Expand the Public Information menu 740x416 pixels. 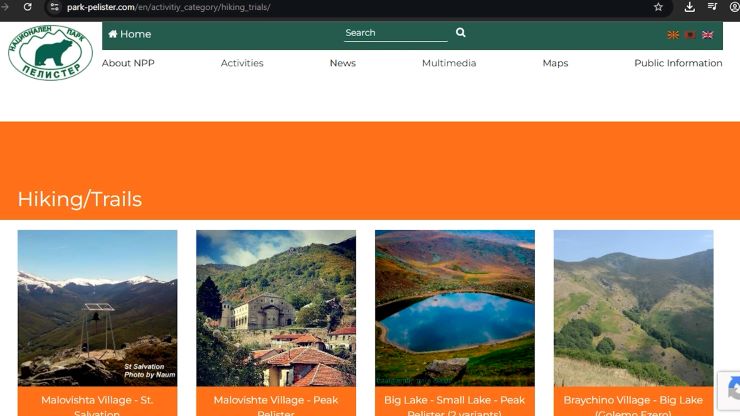[678, 63]
